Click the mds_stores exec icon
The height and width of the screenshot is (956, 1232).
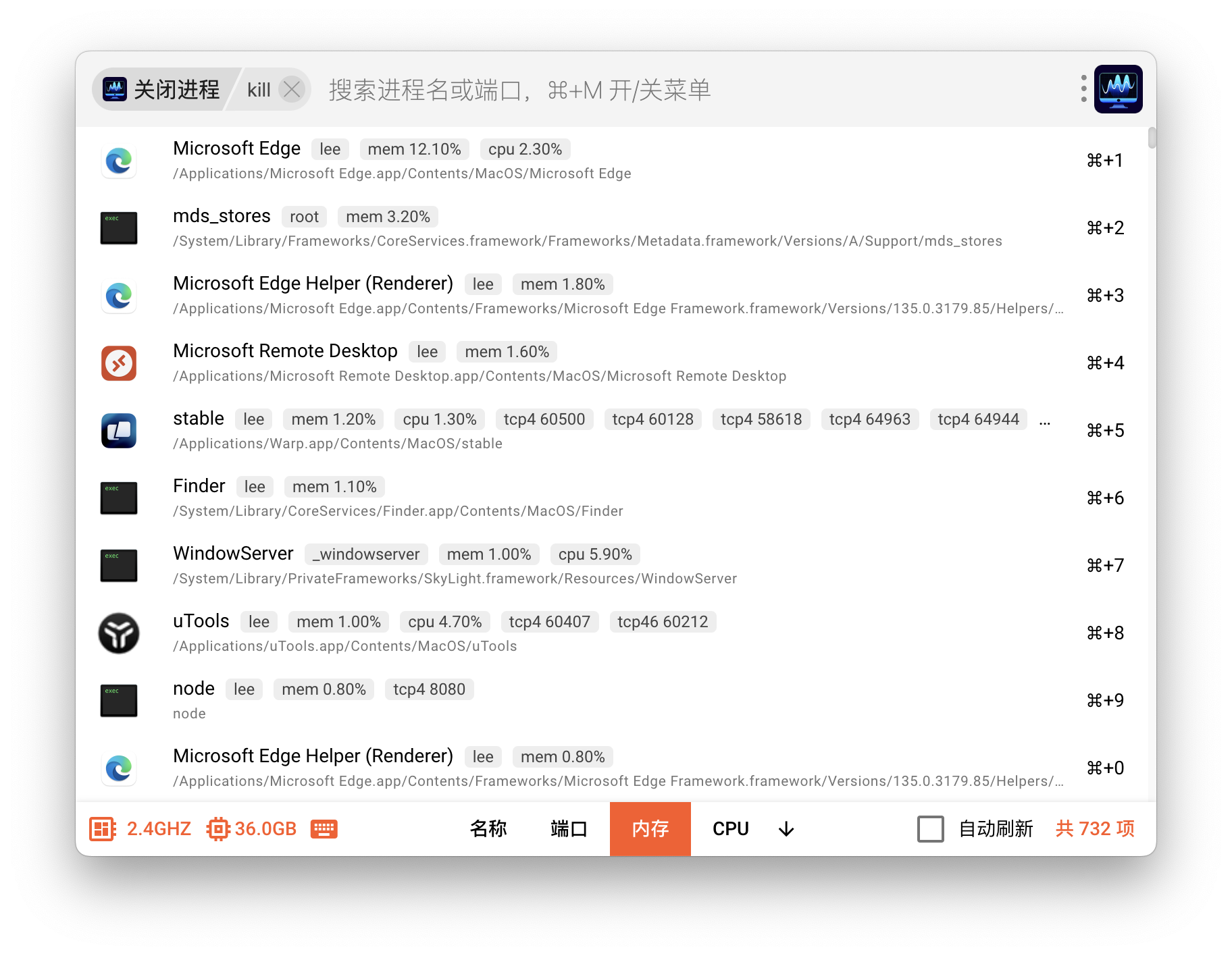click(119, 228)
